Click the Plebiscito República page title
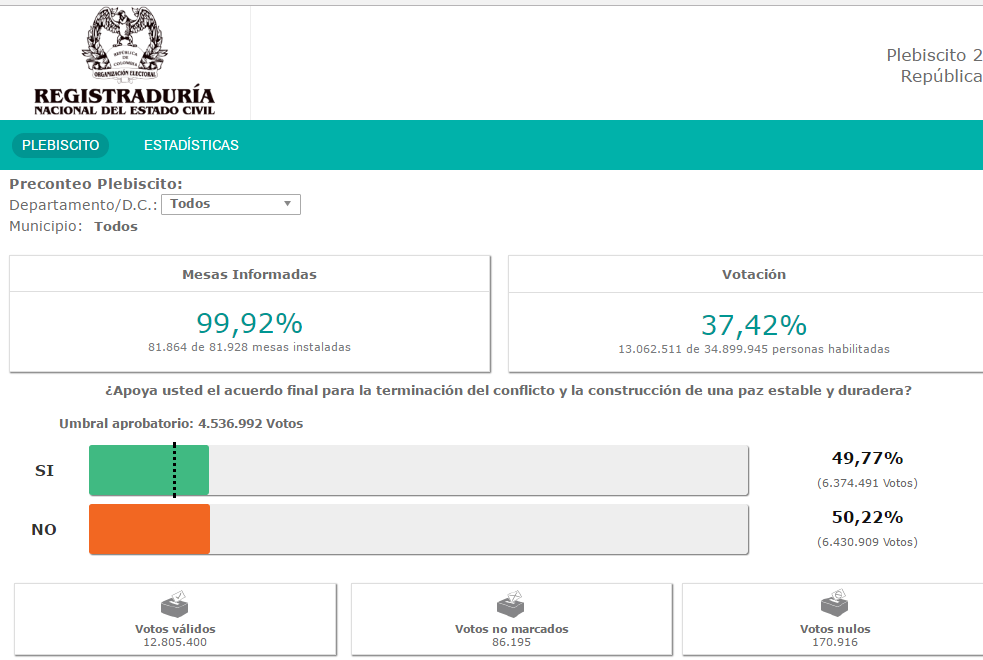This screenshot has width=983, height=660. point(933,66)
